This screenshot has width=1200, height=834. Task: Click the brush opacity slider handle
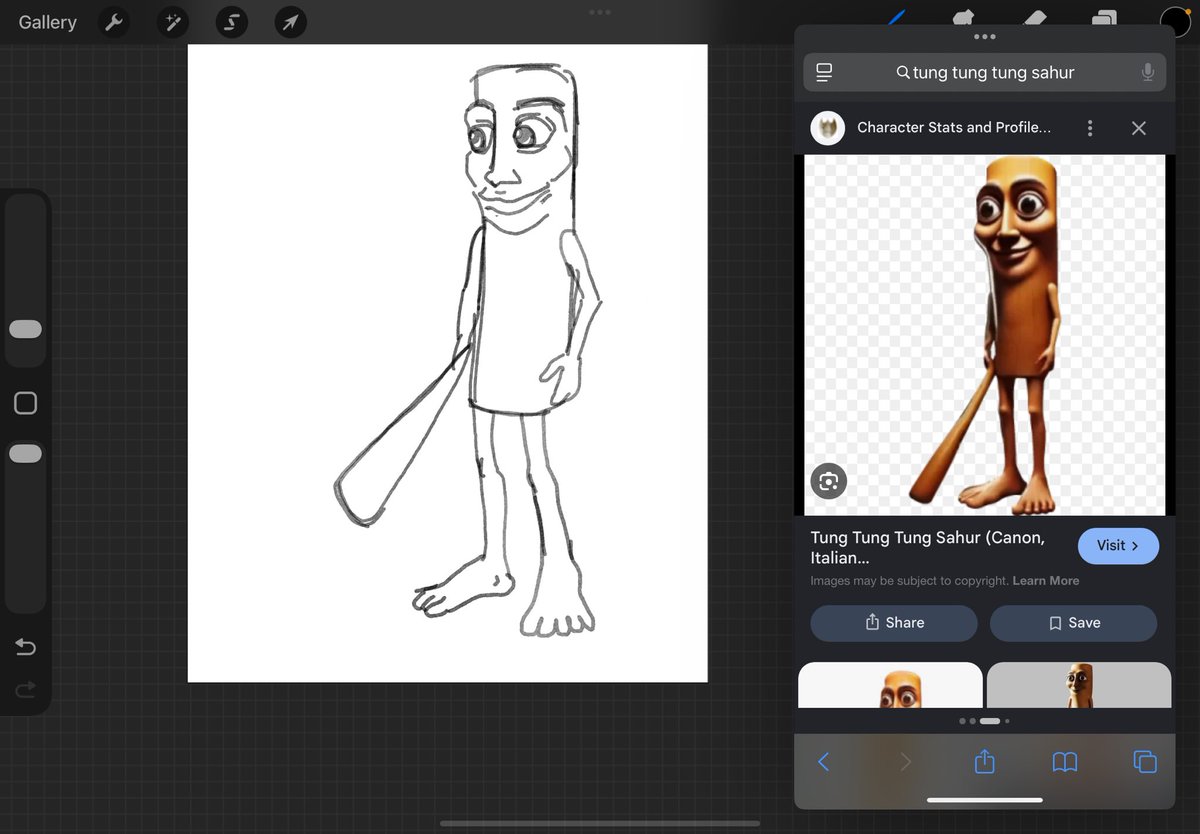pyautogui.click(x=25, y=454)
